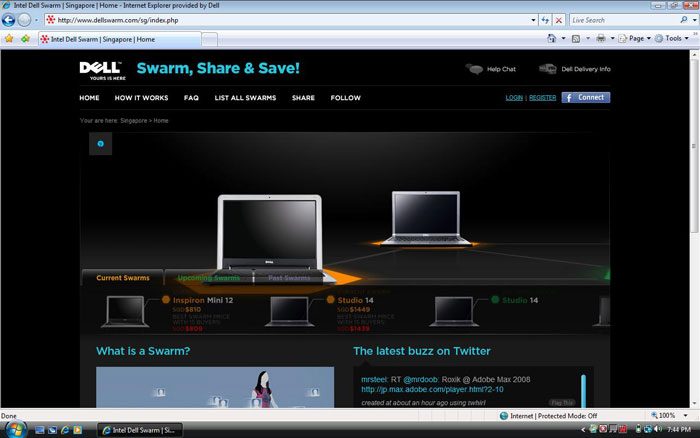
Task: Click the Facebook Connect button
Action: 586,97
